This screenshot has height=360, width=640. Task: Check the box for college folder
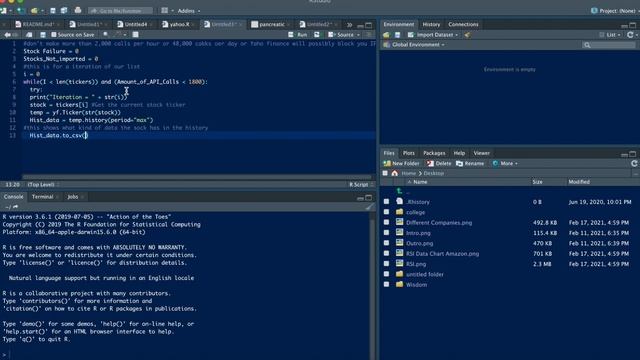click(x=386, y=212)
